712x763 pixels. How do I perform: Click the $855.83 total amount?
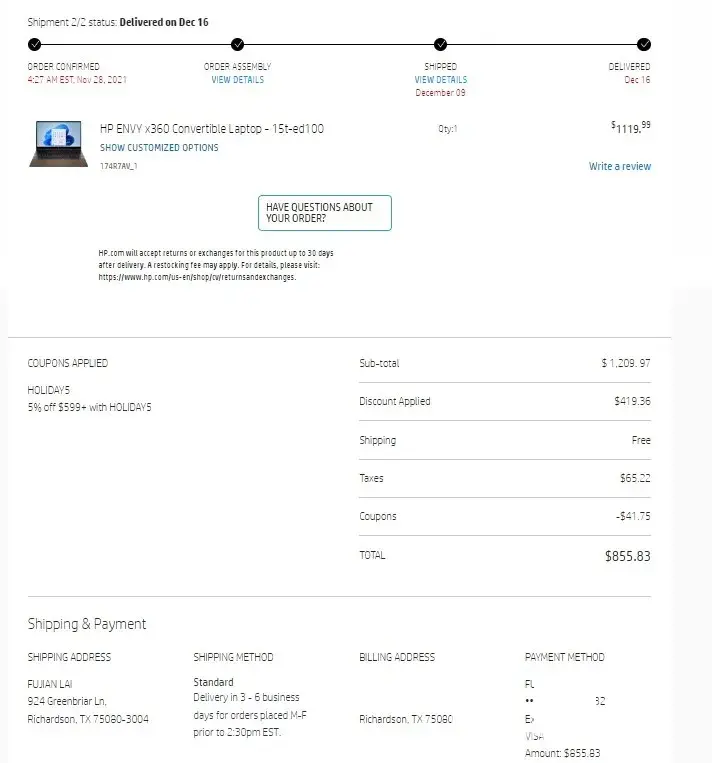[x=627, y=556]
